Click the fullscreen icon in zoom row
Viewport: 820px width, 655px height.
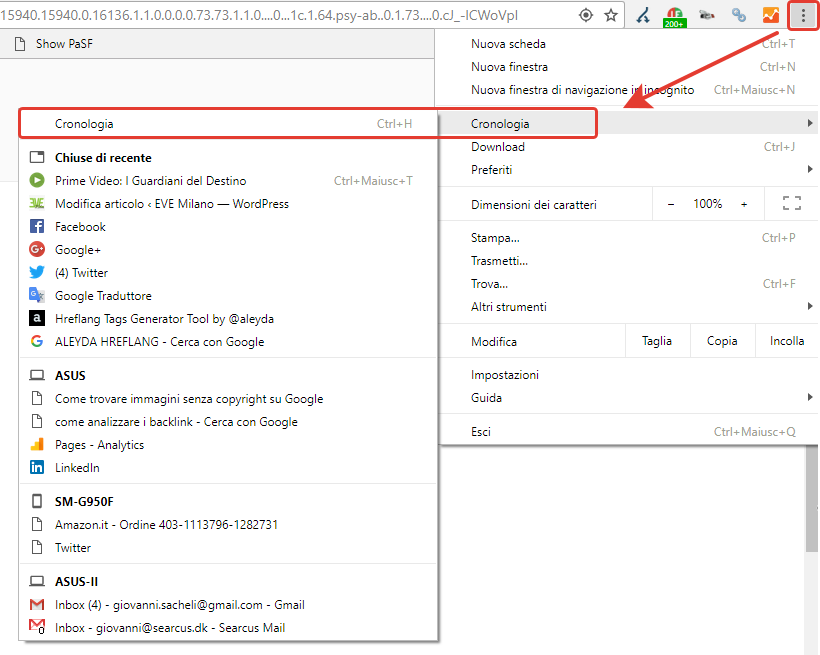click(x=792, y=204)
